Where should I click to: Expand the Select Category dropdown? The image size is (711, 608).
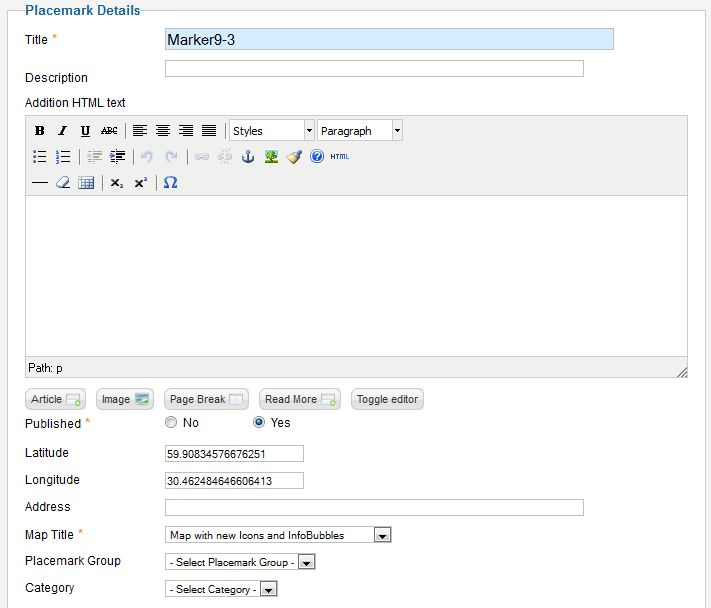(x=220, y=589)
